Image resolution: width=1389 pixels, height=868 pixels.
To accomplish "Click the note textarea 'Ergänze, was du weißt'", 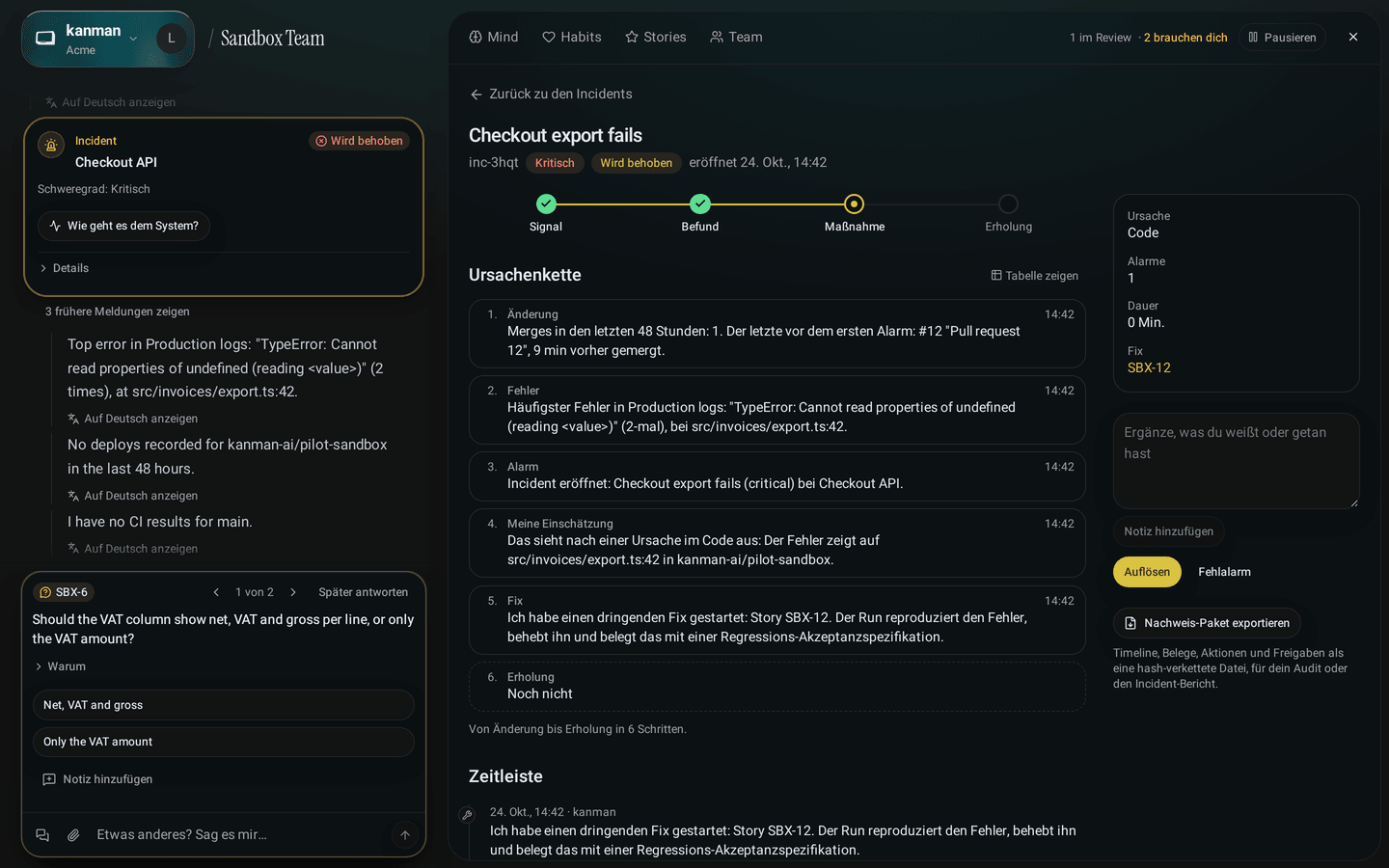I will [1237, 461].
